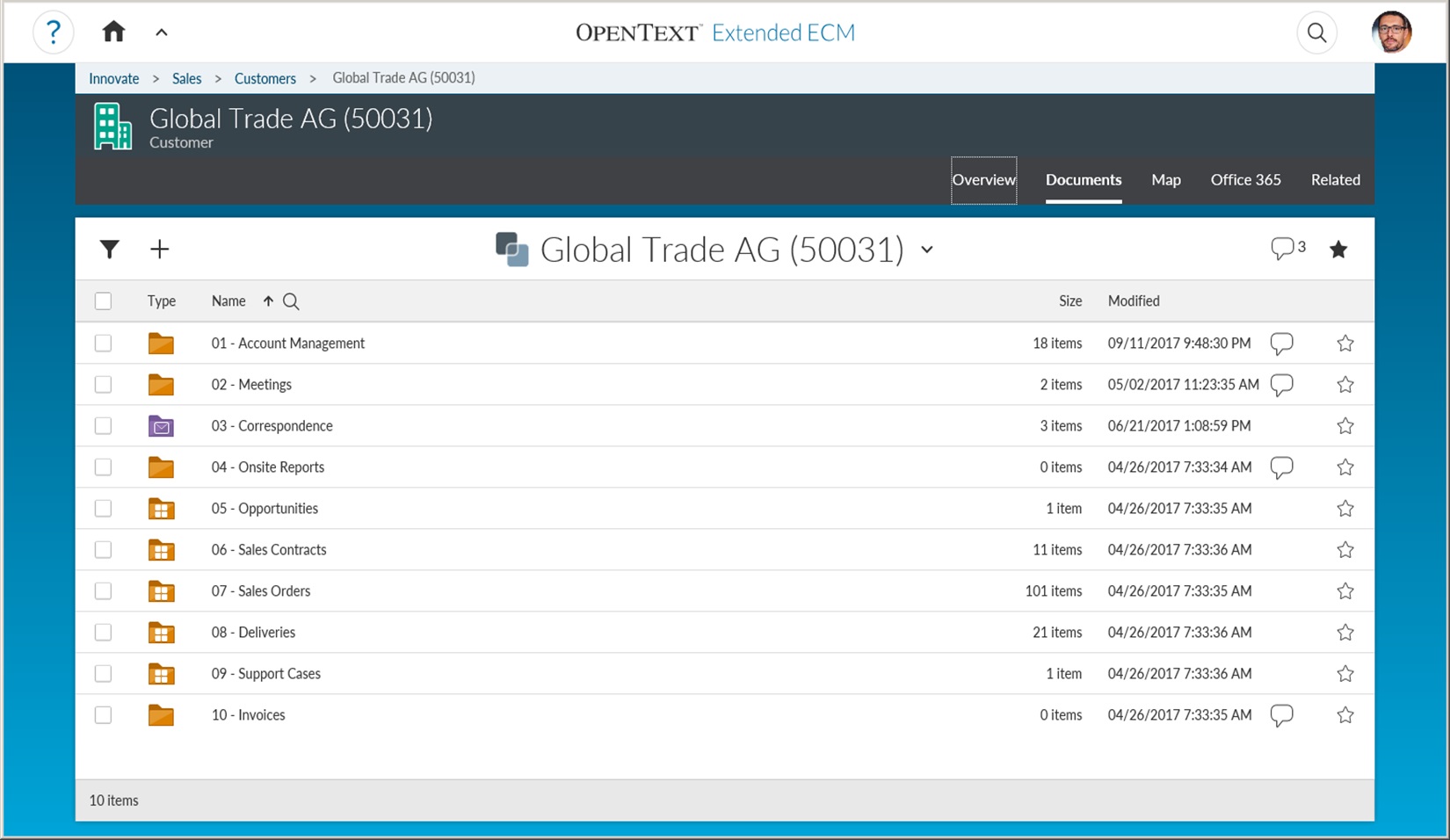1450x840 pixels.
Task: Open comment bubble for 02 - Meetings
Action: click(x=1281, y=385)
